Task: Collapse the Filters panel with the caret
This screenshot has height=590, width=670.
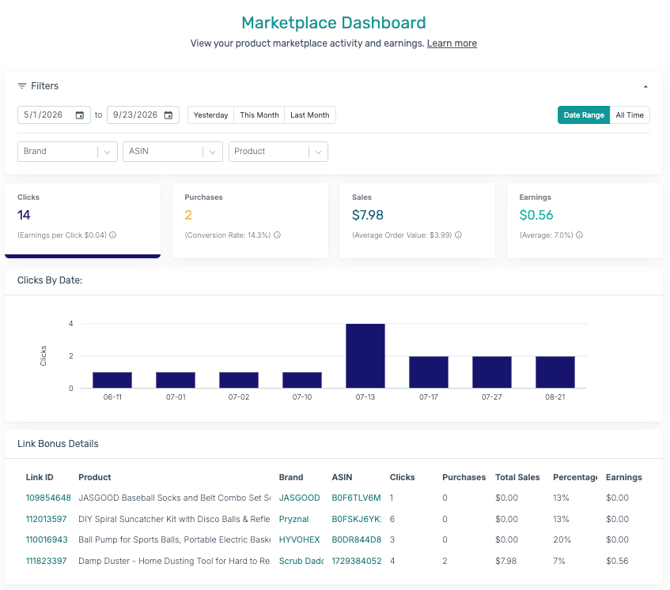Action: pyautogui.click(x=646, y=87)
